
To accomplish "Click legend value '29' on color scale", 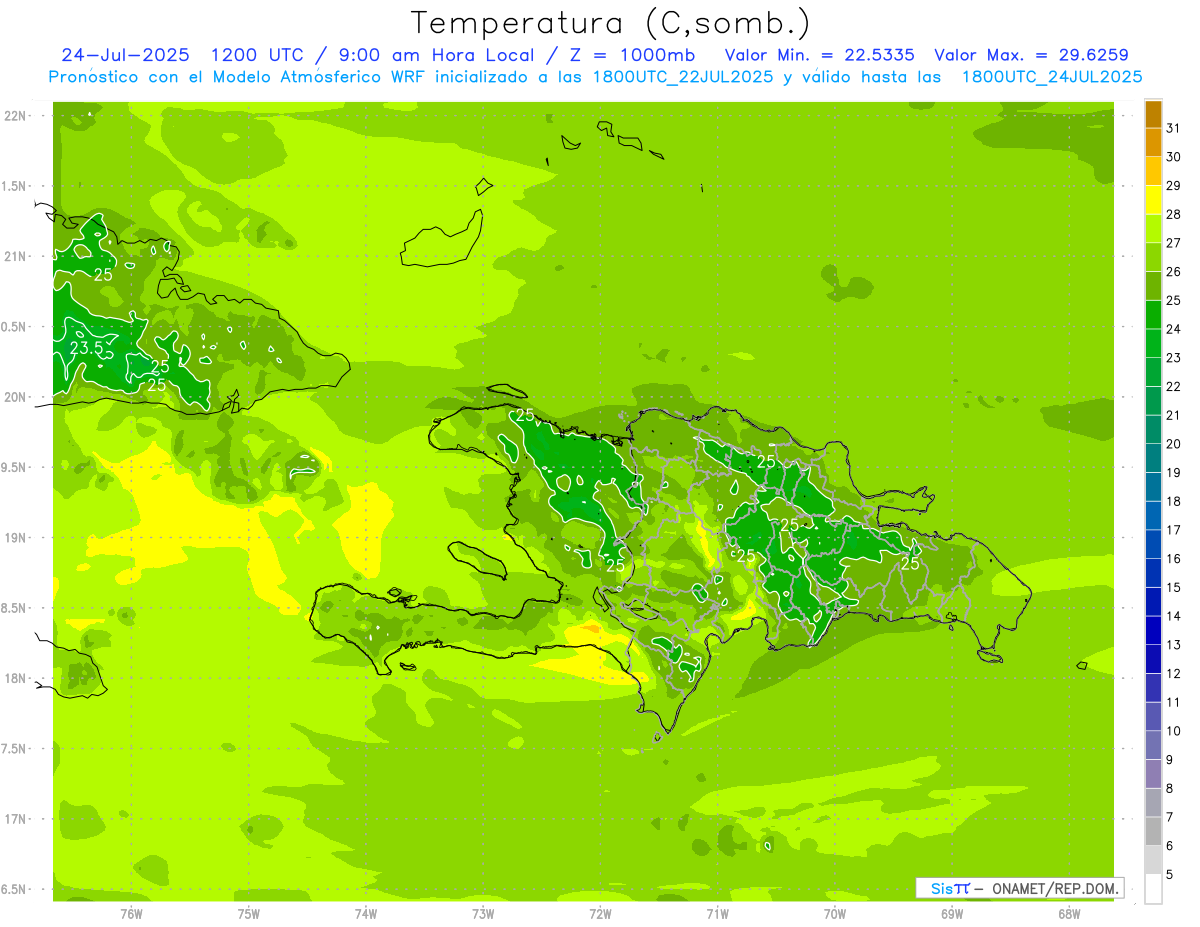I will click(x=1174, y=186).
